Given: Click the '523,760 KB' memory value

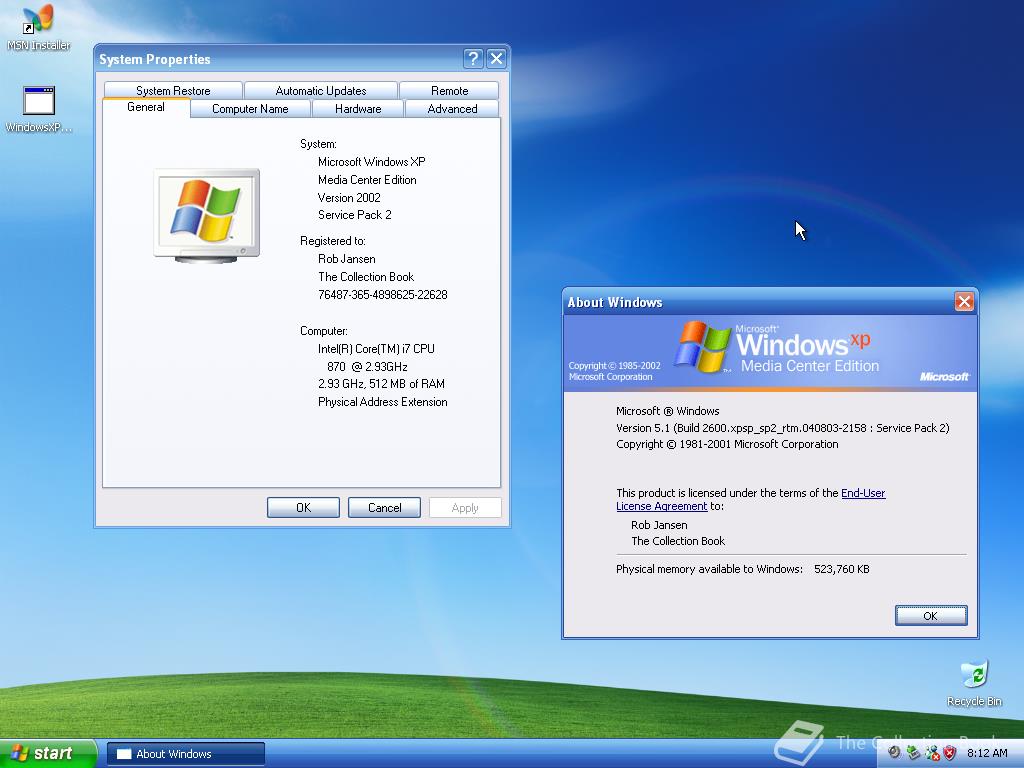Looking at the screenshot, I should pos(842,569).
